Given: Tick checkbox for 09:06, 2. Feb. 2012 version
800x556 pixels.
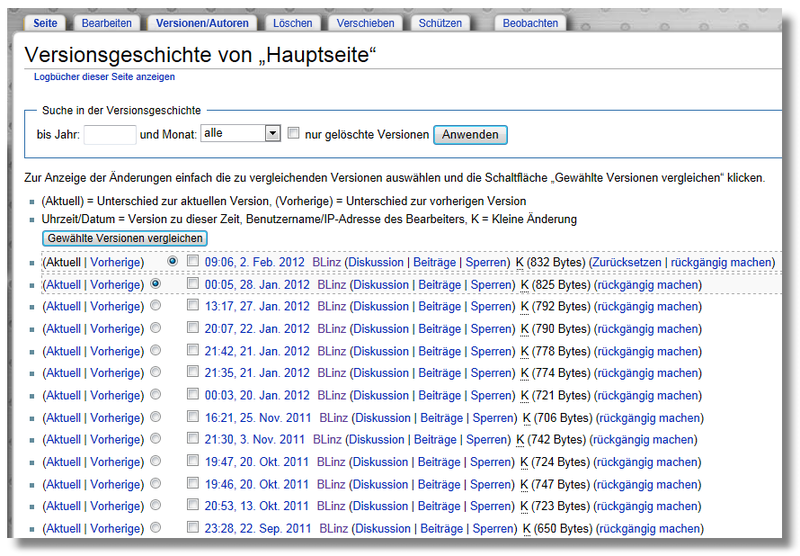Looking at the screenshot, I should (193, 262).
